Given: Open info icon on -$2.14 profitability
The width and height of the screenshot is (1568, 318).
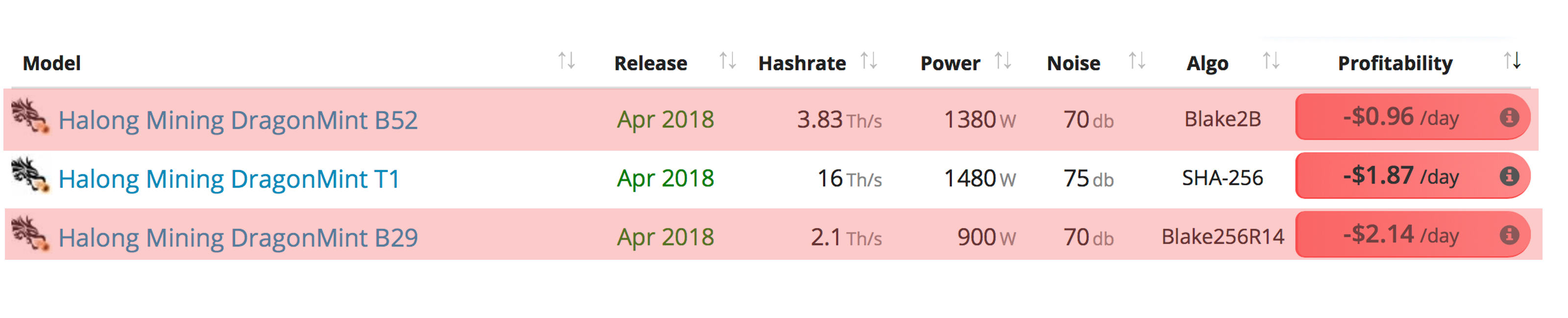Looking at the screenshot, I should point(1508,235).
